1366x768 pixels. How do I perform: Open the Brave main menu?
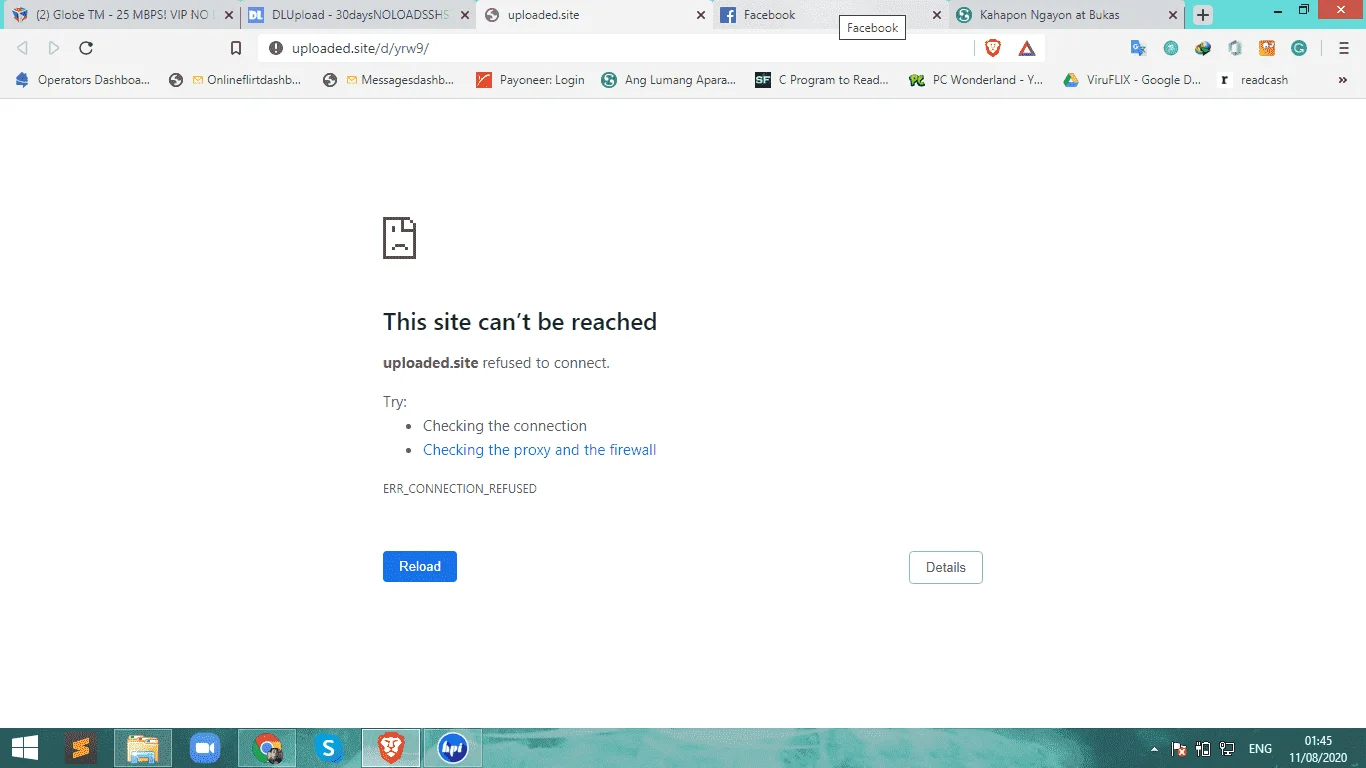click(x=1343, y=48)
